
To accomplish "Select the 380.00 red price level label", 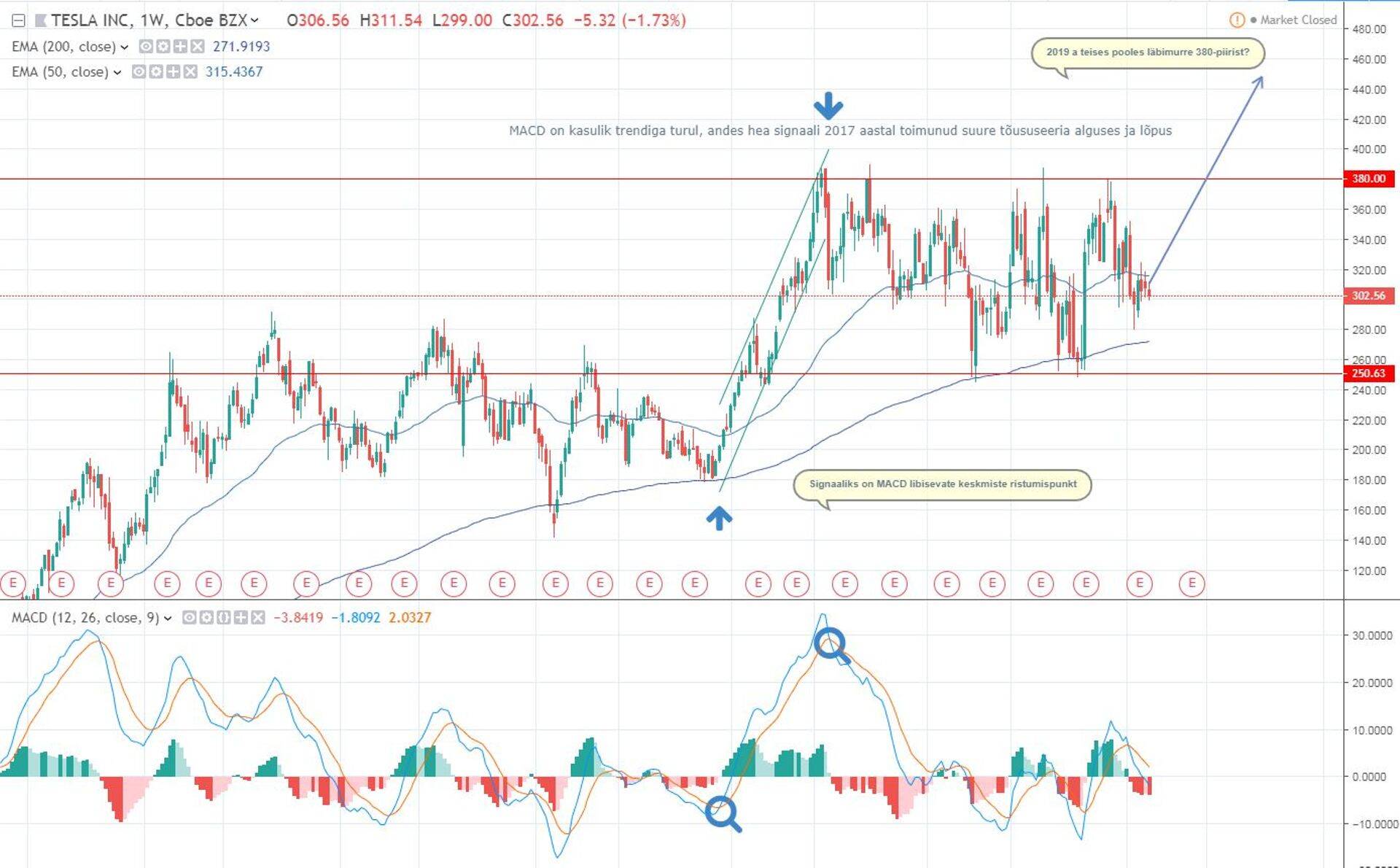I will [1368, 179].
